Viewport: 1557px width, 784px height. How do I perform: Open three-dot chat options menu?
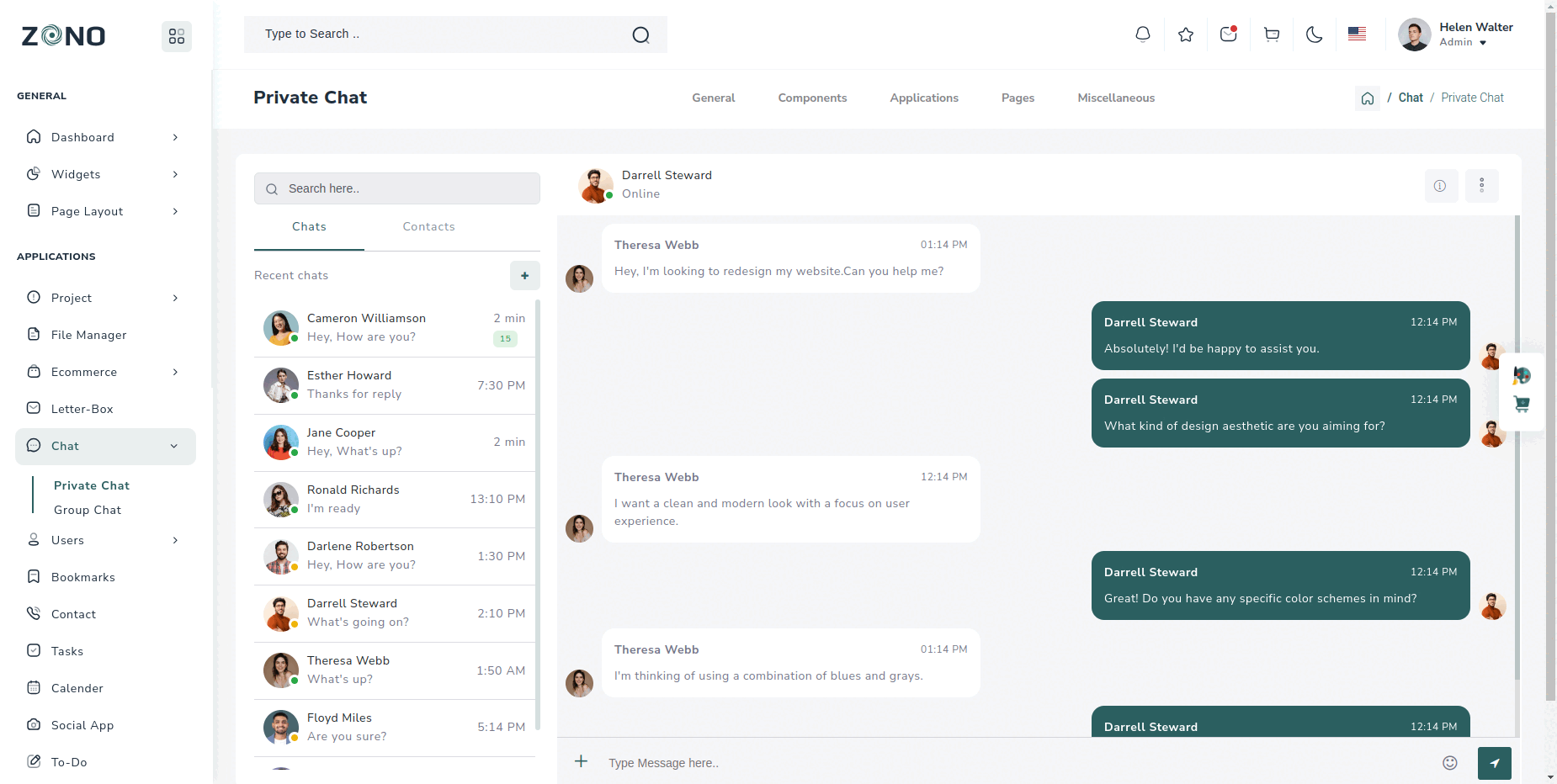coord(1481,186)
